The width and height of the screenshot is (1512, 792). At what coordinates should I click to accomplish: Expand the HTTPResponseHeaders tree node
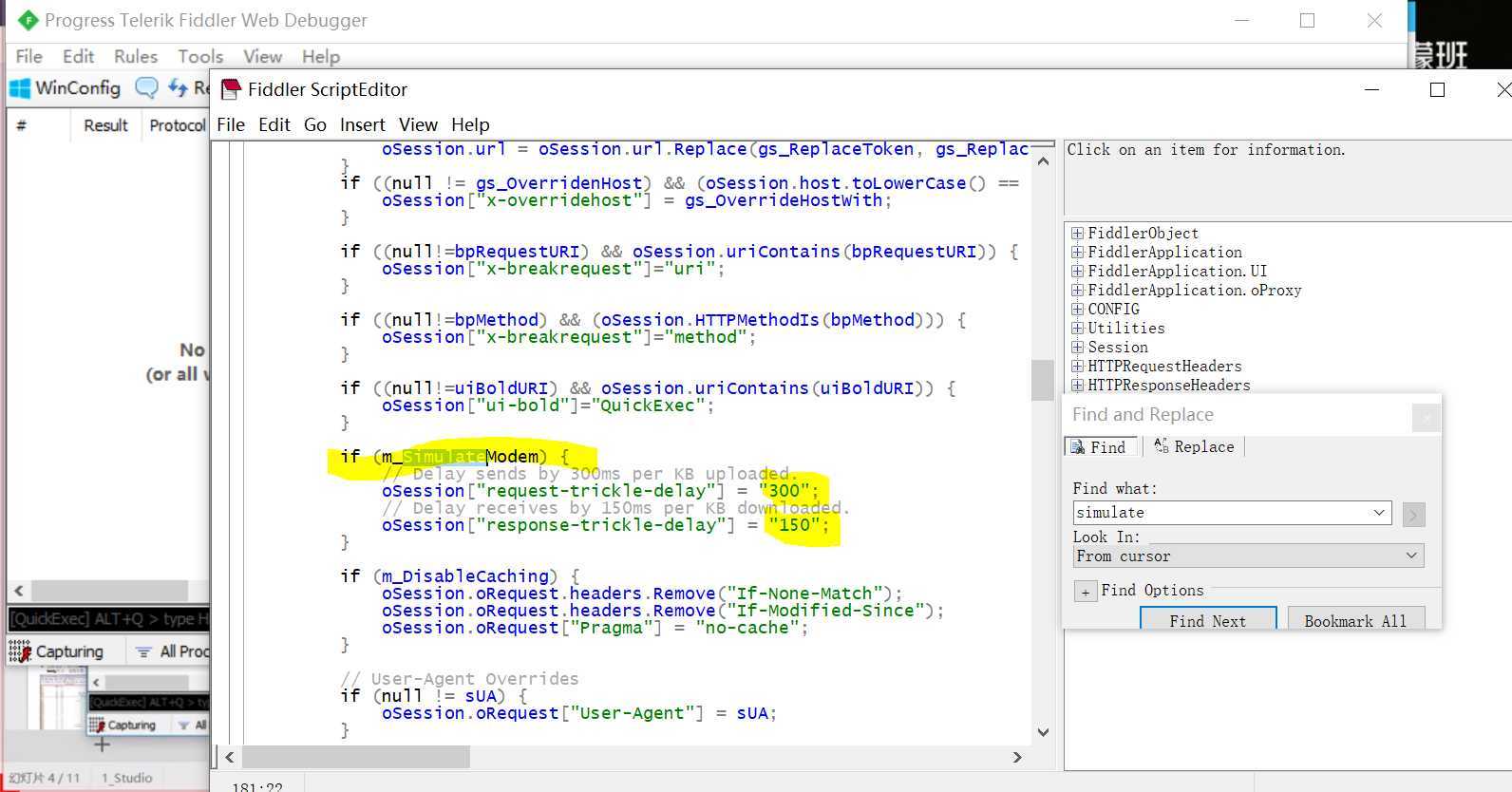[x=1077, y=385]
